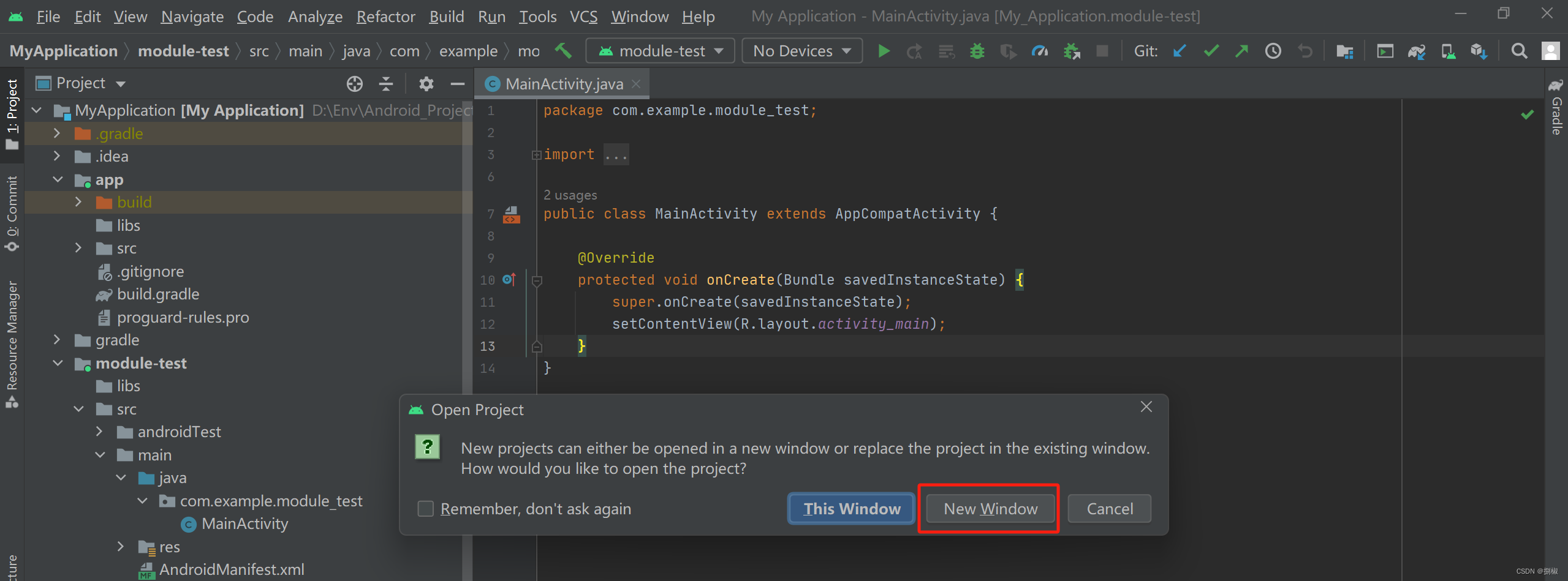Close the MainActivity.java tab
Viewport: 1568px width, 581px height.
(637, 84)
